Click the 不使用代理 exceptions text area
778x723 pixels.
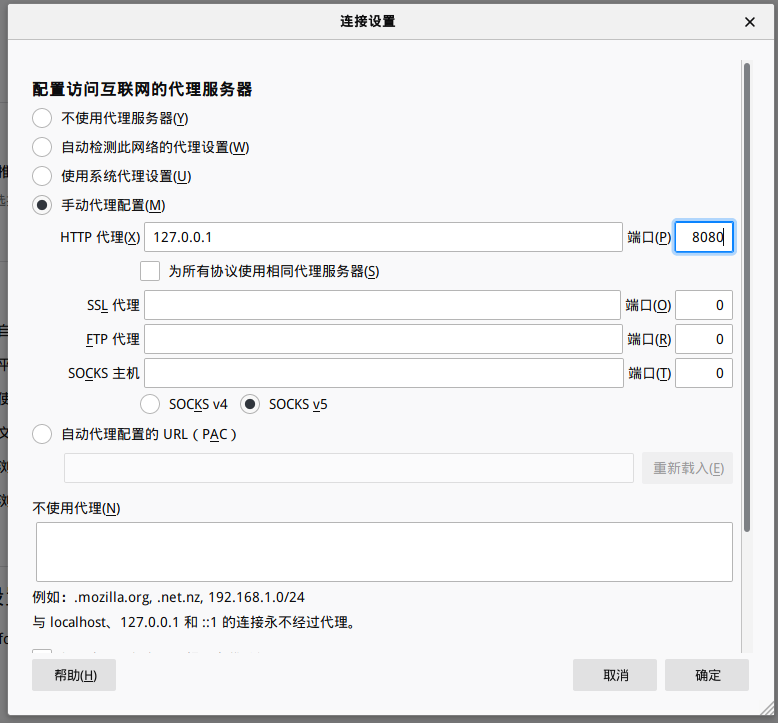coord(384,552)
